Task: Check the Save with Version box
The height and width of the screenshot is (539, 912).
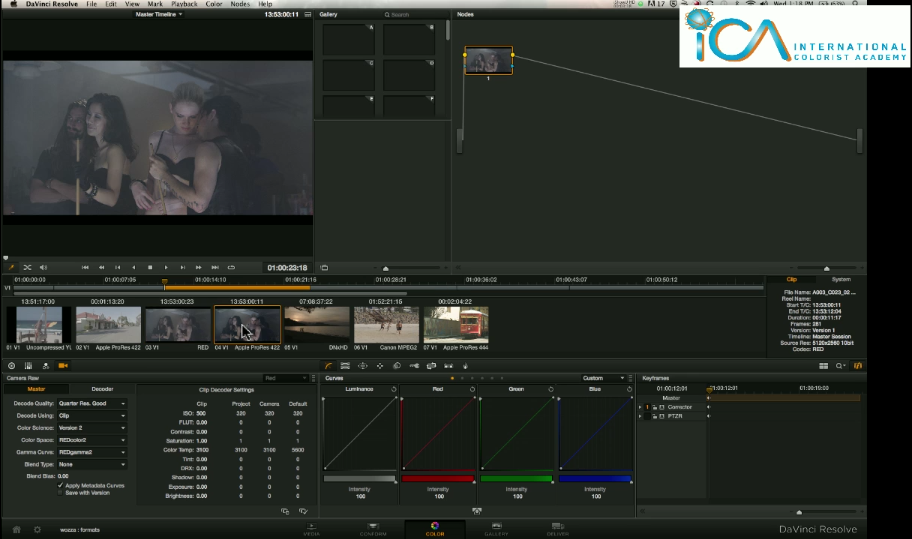Action: (60, 492)
